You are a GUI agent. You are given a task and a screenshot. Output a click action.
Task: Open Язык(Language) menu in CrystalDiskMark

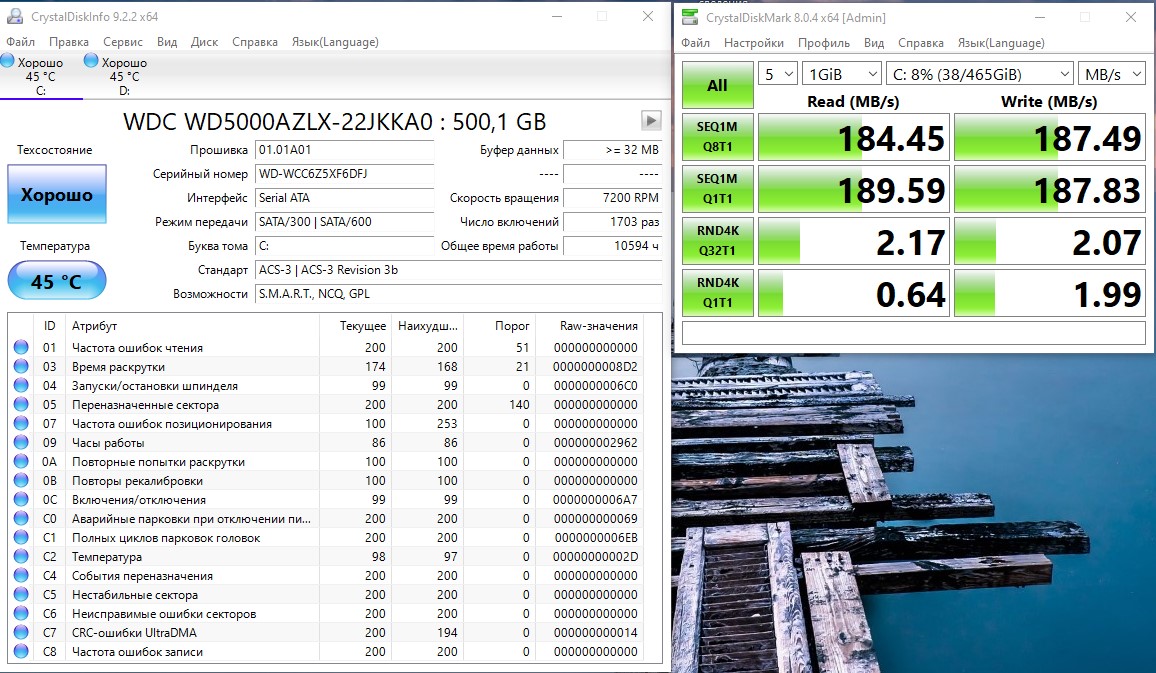point(1000,43)
